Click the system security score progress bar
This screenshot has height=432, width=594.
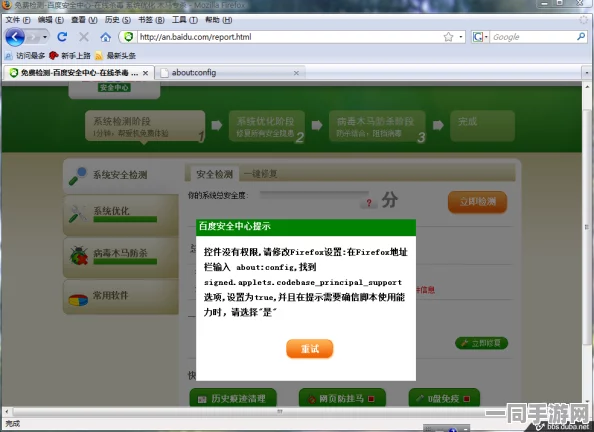[314, 195]
